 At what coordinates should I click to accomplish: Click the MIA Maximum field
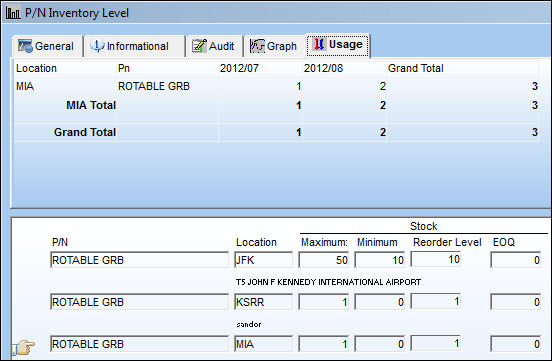pyautogui.click(x=324, y=344)
